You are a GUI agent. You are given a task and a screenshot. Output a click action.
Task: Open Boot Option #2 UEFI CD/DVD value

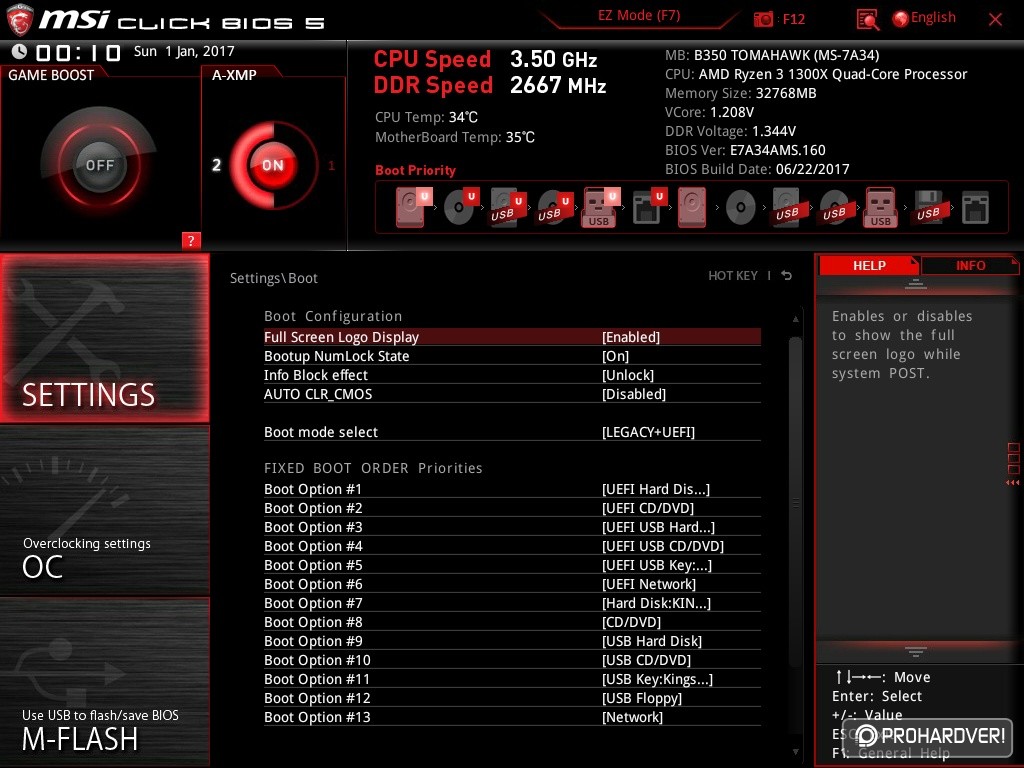648,508
